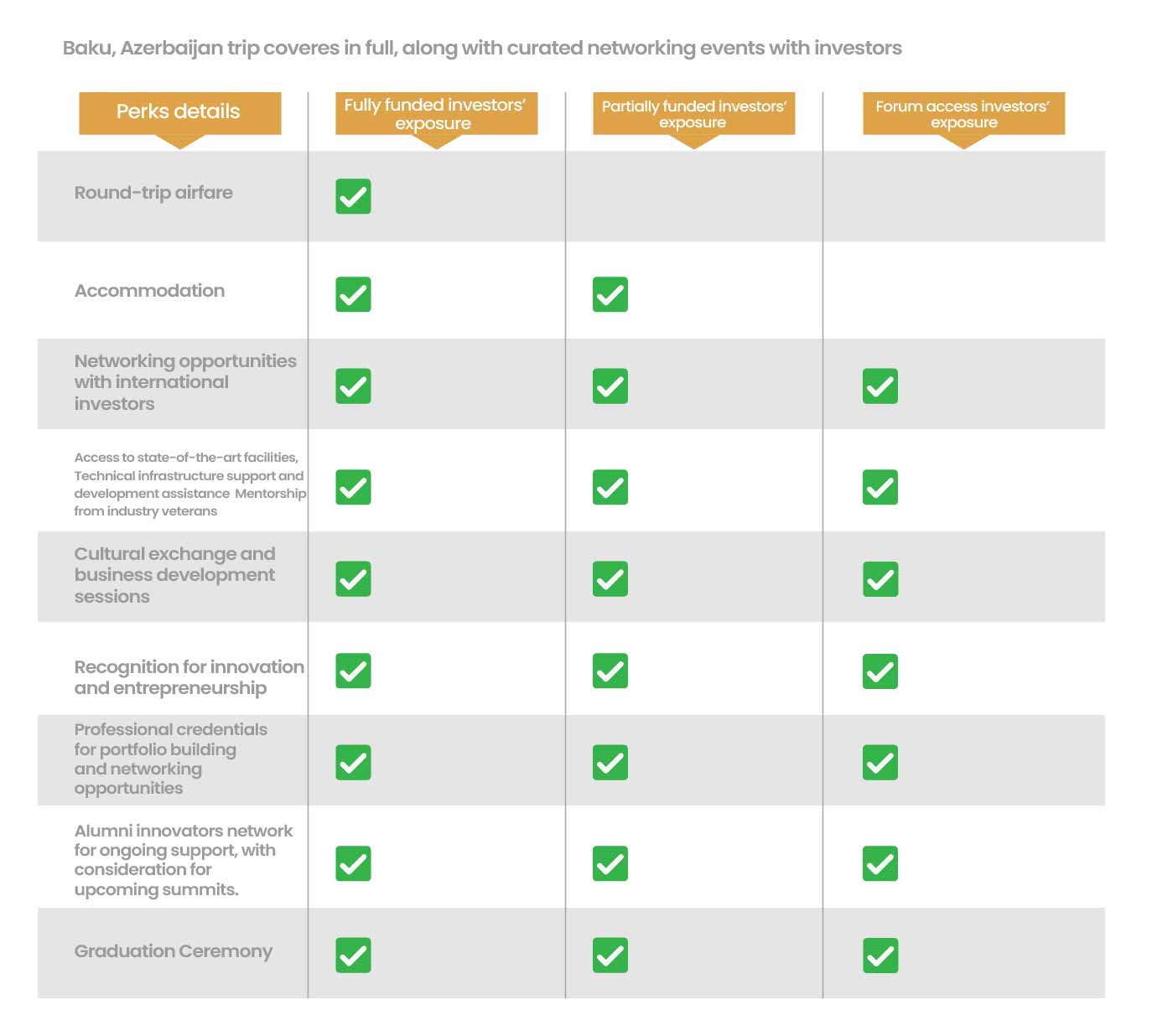The width and height of the screenshot is (1152, 1036).
Task: Click state-of-the-art facilities checkmark, Fully funded column
Action: click(x=353, y=487)
